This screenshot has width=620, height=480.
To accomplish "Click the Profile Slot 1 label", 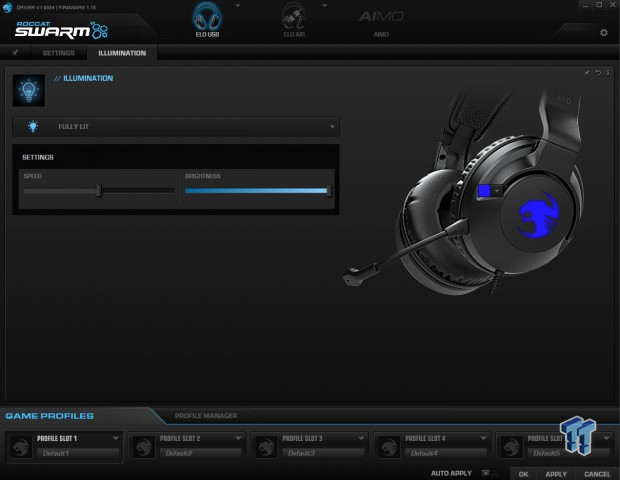I will (x=57, y=438).
